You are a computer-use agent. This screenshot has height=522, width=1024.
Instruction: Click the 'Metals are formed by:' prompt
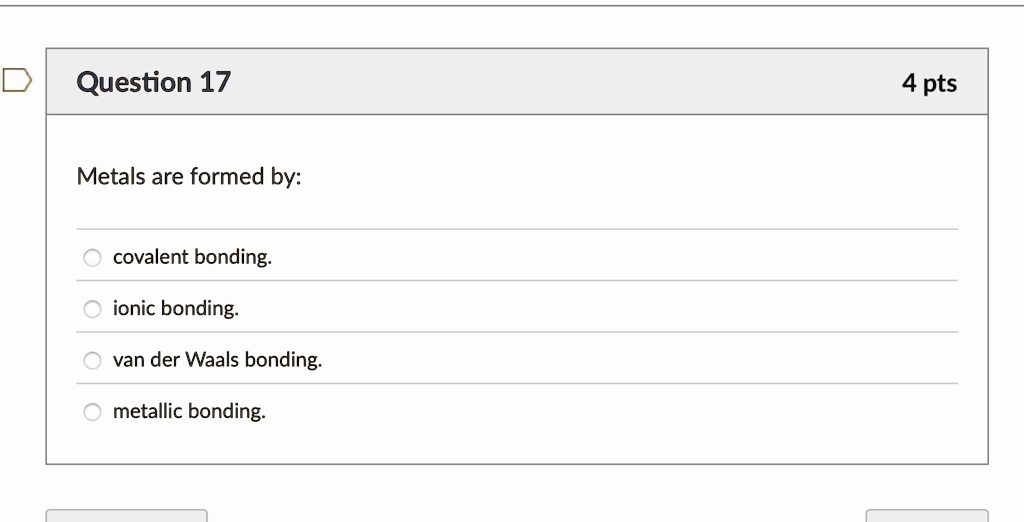(189, 177)
